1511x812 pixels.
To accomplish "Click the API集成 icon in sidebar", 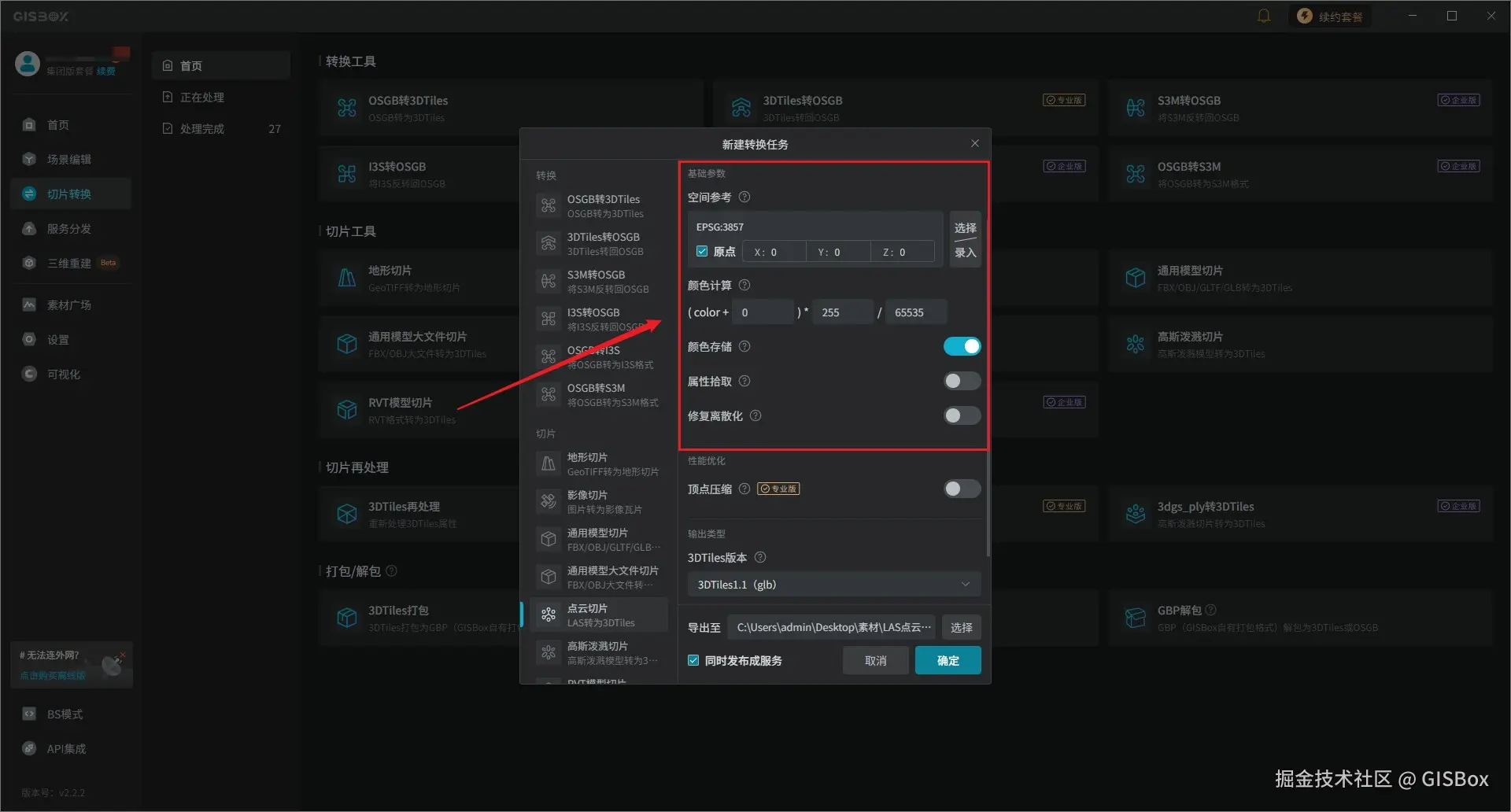I will click(29, 748).
